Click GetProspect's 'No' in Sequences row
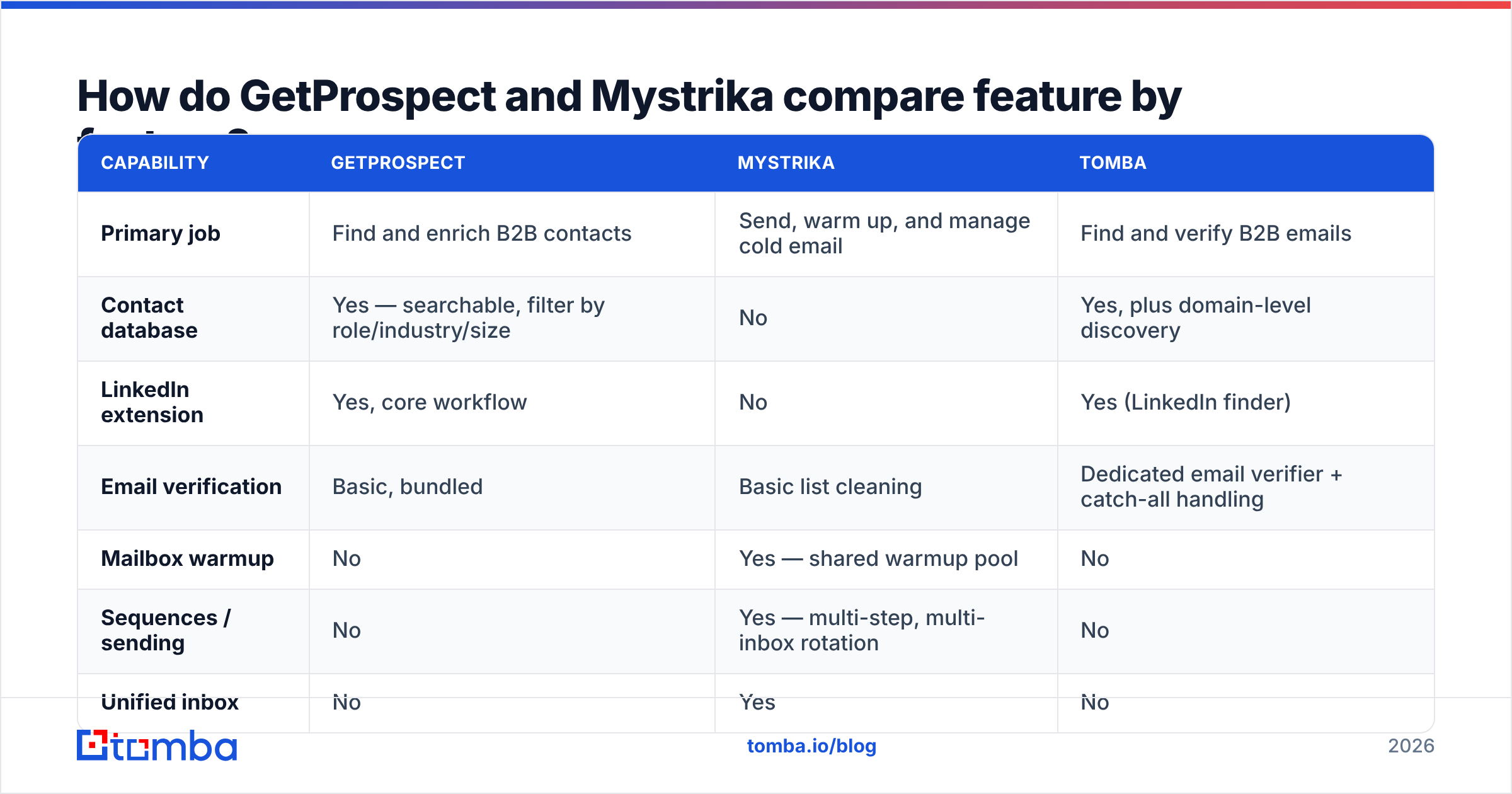The width and height of the screenshot is (1512, 794). [x=346, y=630]
